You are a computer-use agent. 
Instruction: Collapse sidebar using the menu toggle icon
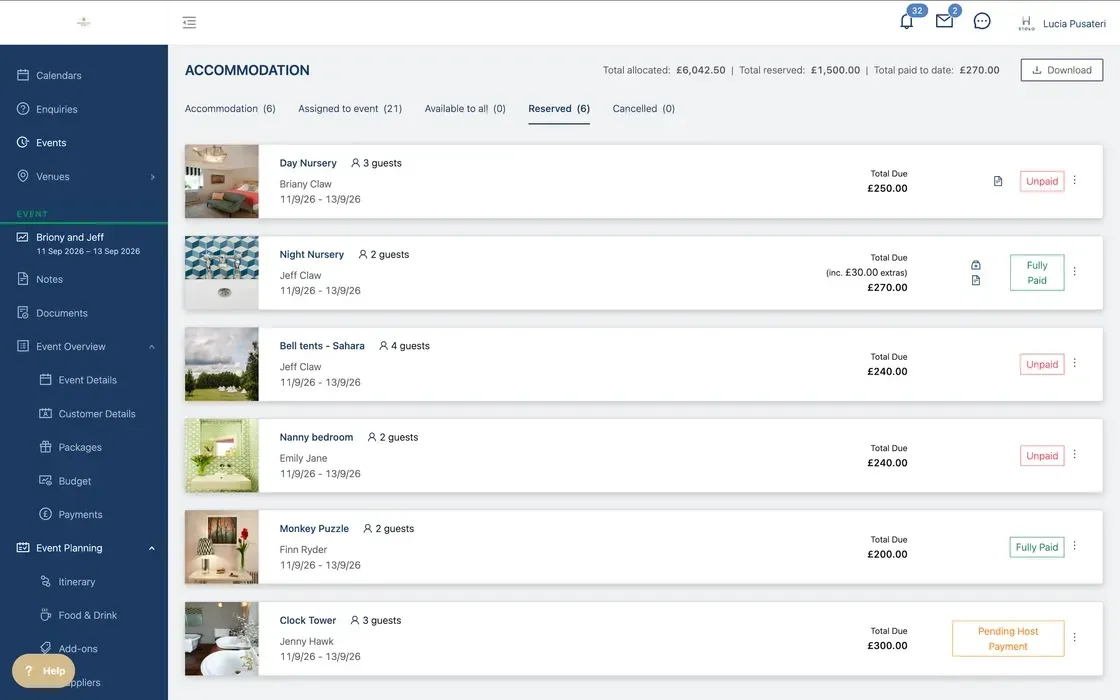(189, 23)
